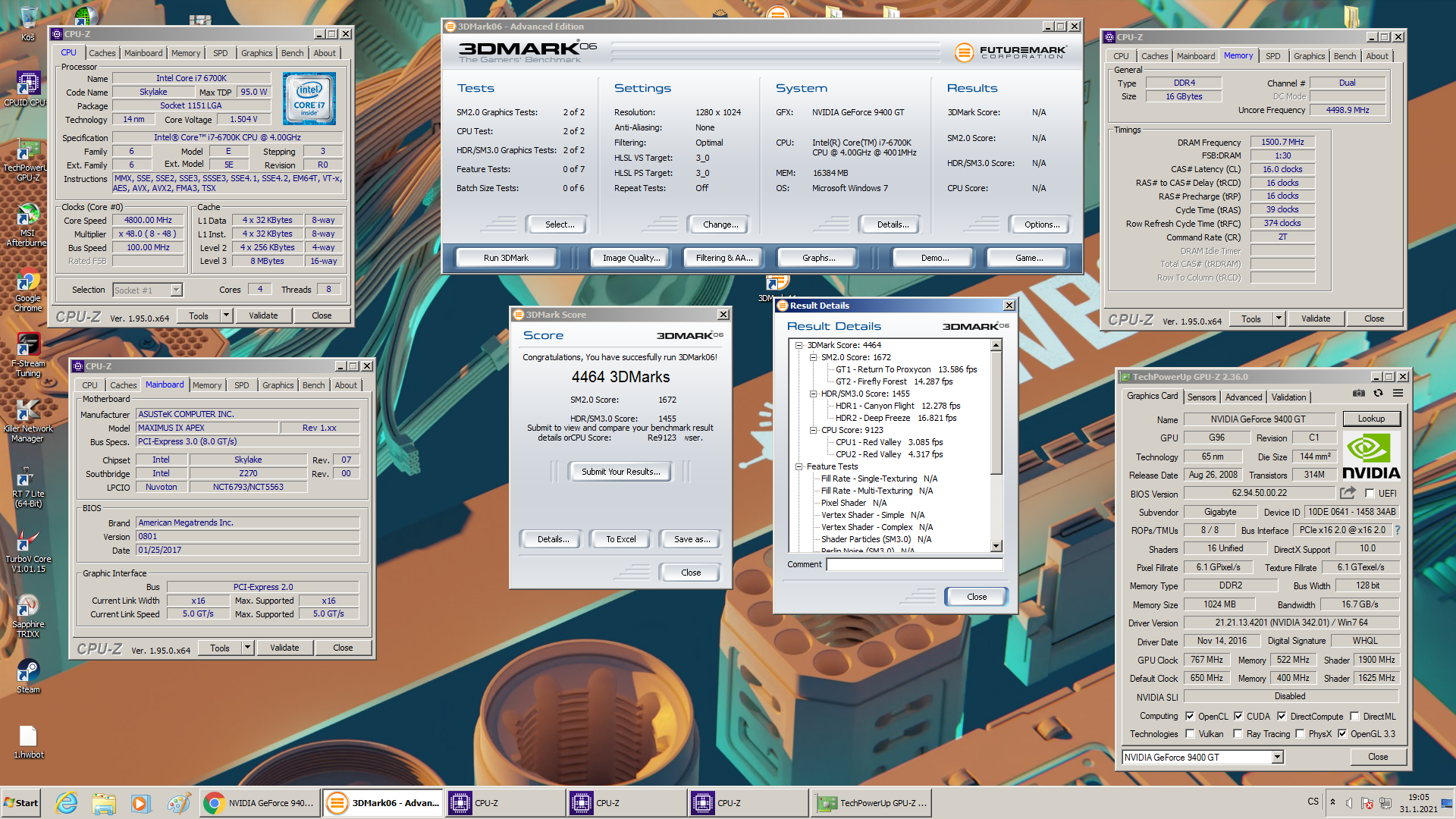
Task: Open the GPU-Z hamburger menu
Action: point(1398,394)
